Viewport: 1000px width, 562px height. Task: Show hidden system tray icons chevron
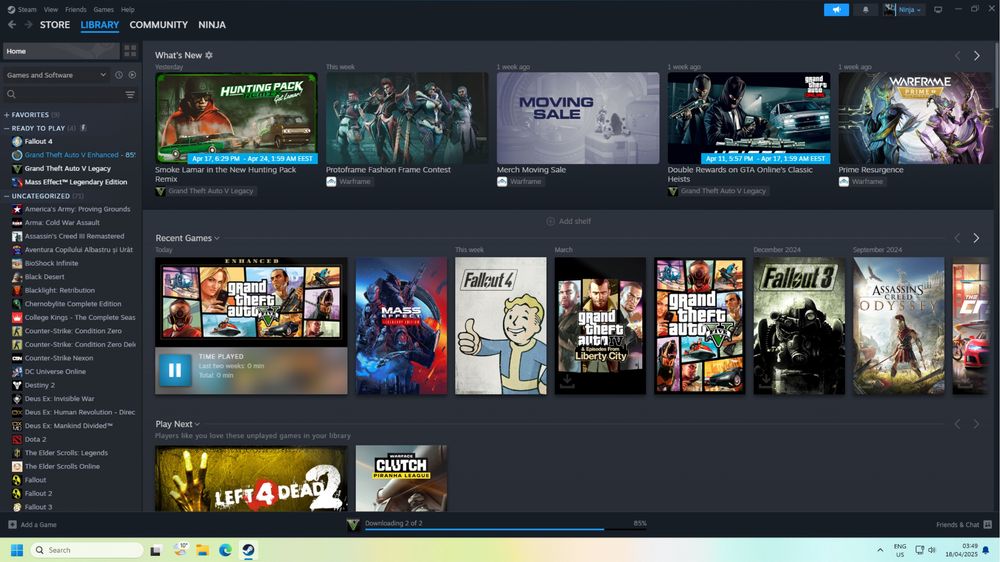coord(880,550)
